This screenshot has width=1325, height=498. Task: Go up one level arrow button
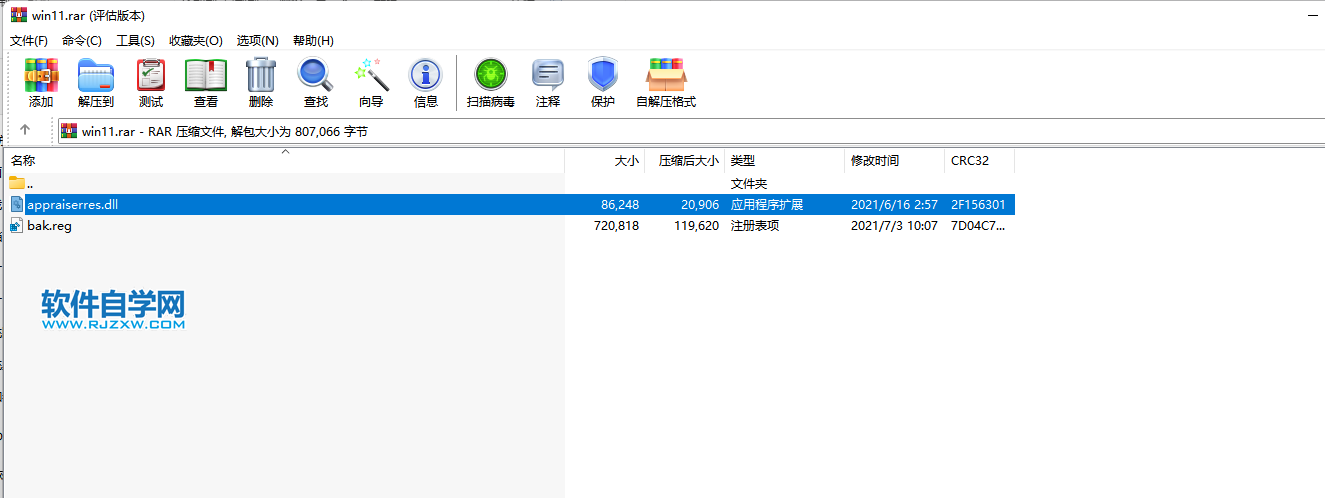[x=25, y=130]
